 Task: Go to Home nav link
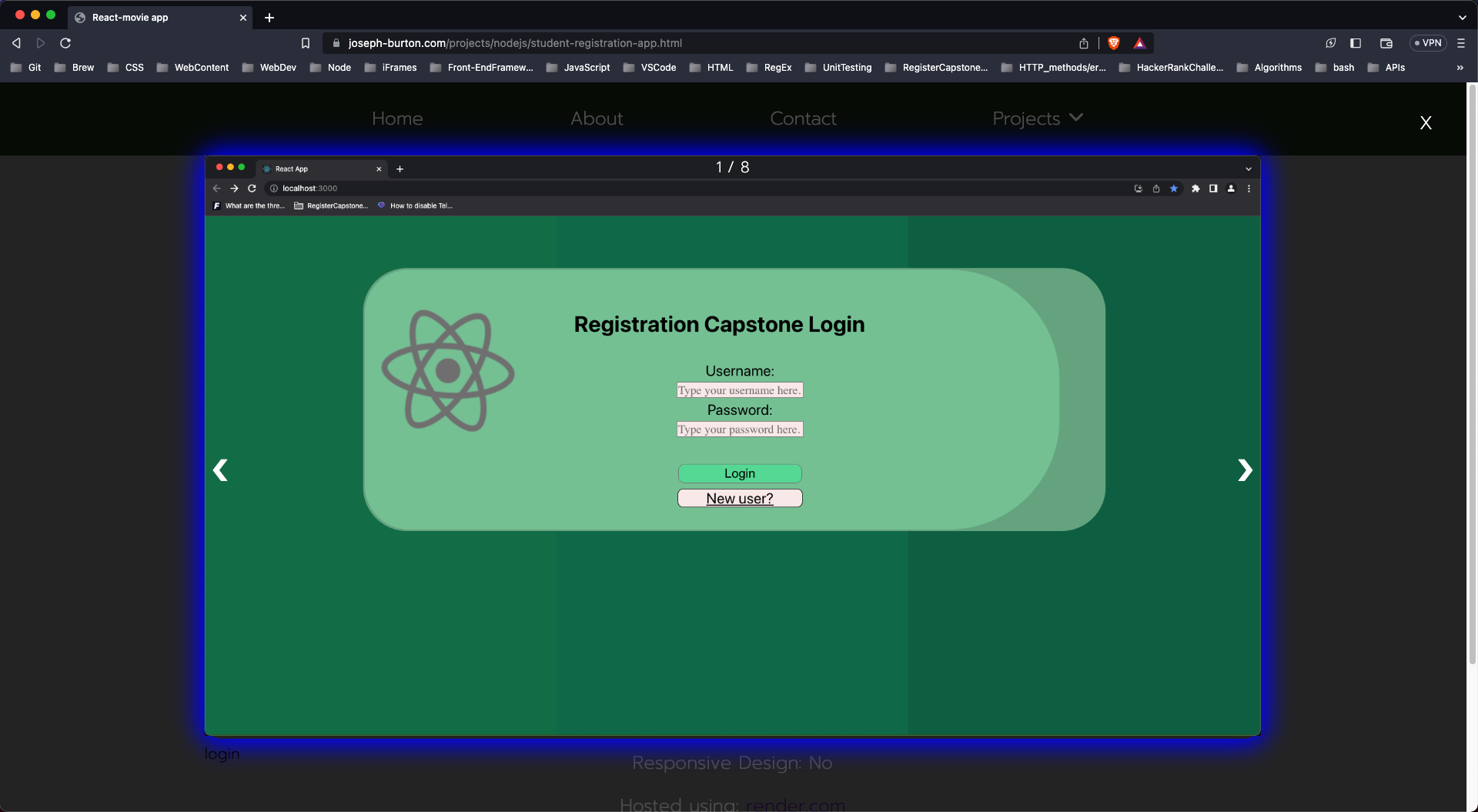pos(397,119)
